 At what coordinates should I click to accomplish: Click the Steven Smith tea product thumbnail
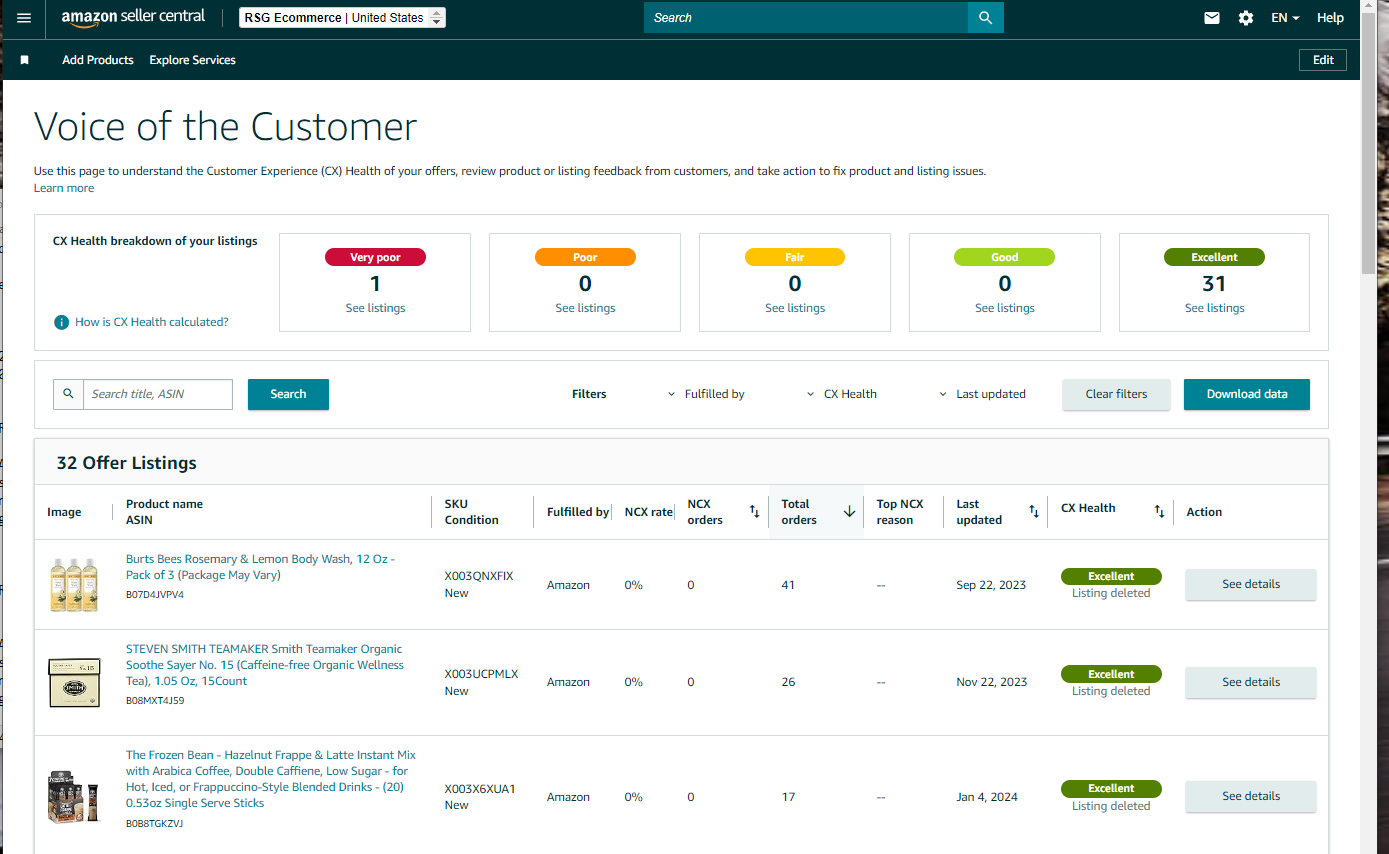click(x=74, y=682)
